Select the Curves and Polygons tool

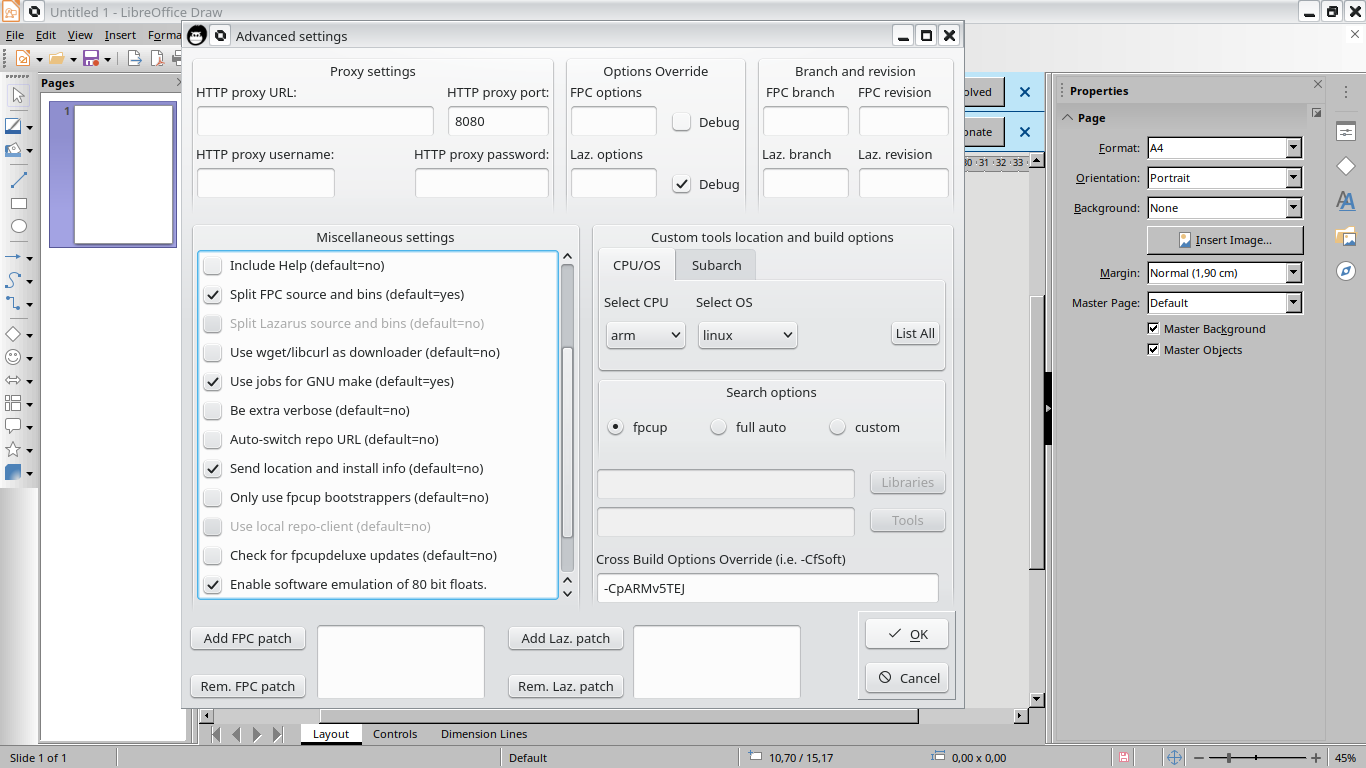tap(13, 280)
